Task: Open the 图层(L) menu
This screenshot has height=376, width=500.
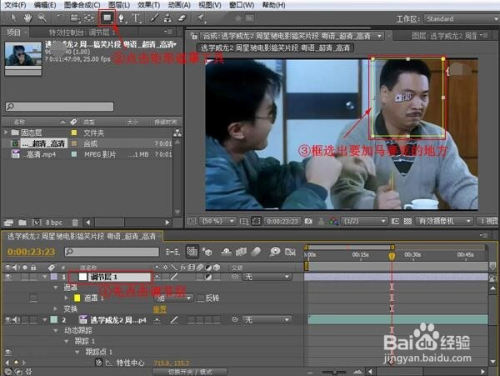Action: 119,5
